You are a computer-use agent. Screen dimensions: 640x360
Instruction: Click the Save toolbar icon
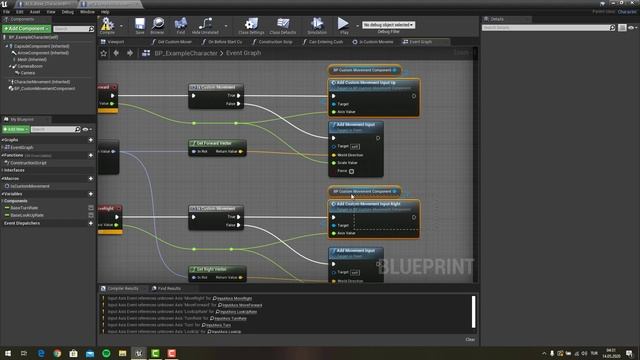[140, 24]
